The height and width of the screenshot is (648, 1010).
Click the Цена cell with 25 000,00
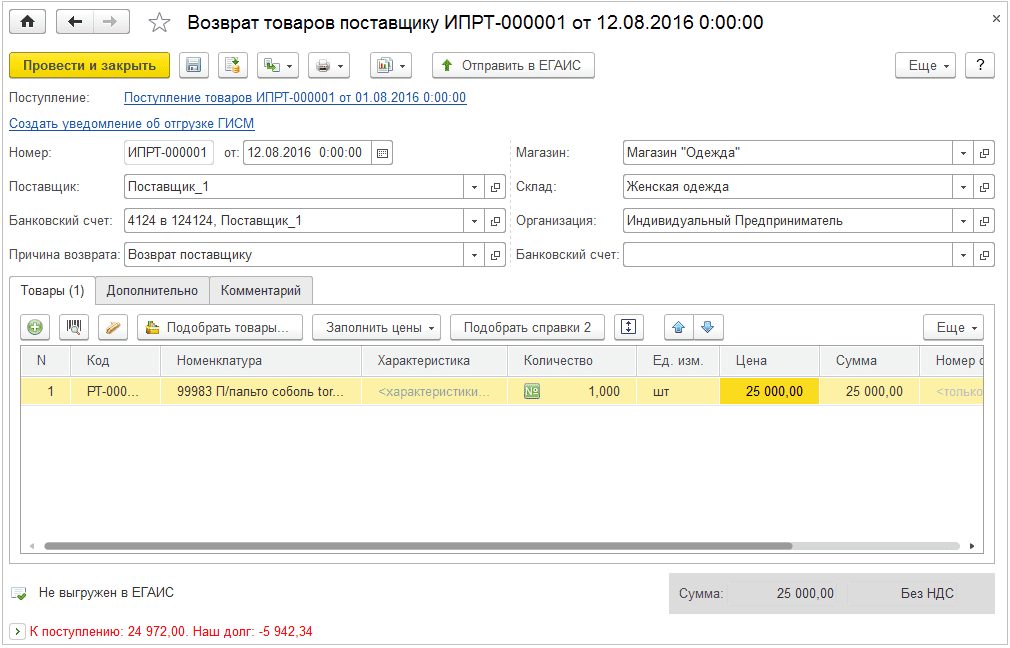click(769, 391)
